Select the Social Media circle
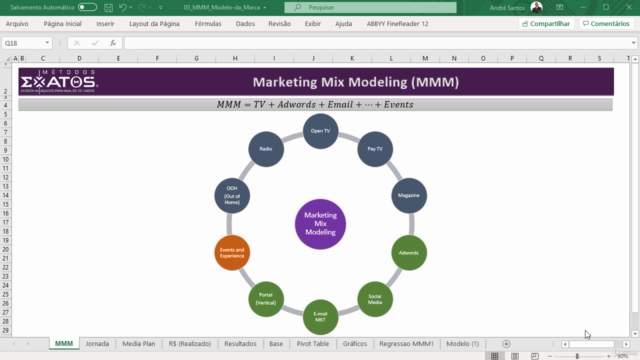The width and height of the screenshot is (640, 360). (x=375, y=299)
